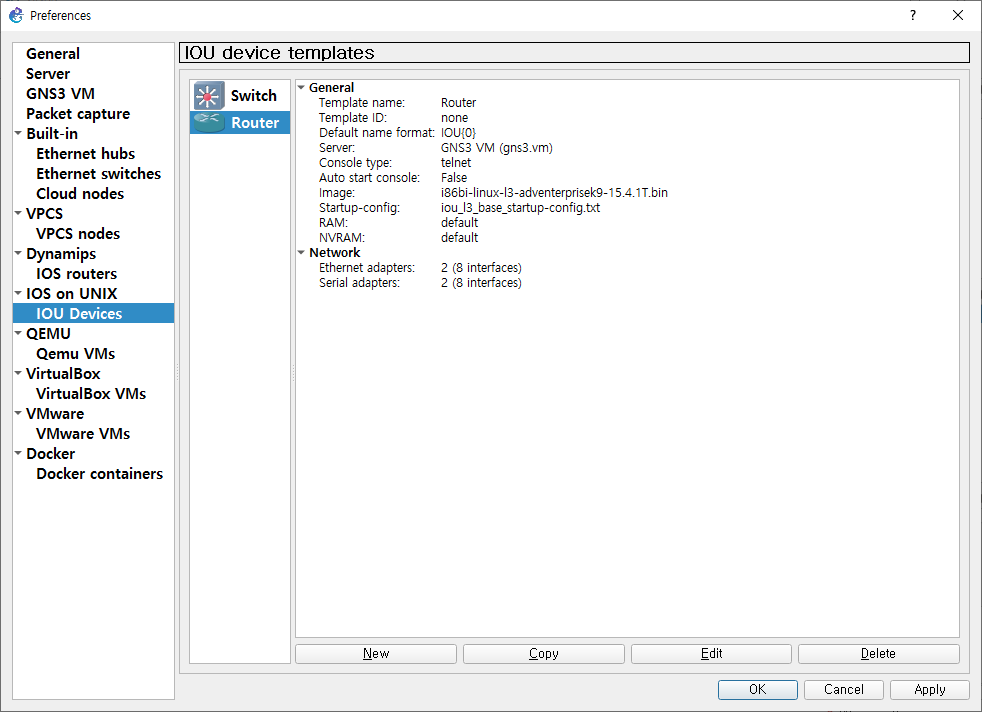The height and width of the screenshot is (712, 982).
Task: Collapse the General details group
Action: click(x=301, y=87)
